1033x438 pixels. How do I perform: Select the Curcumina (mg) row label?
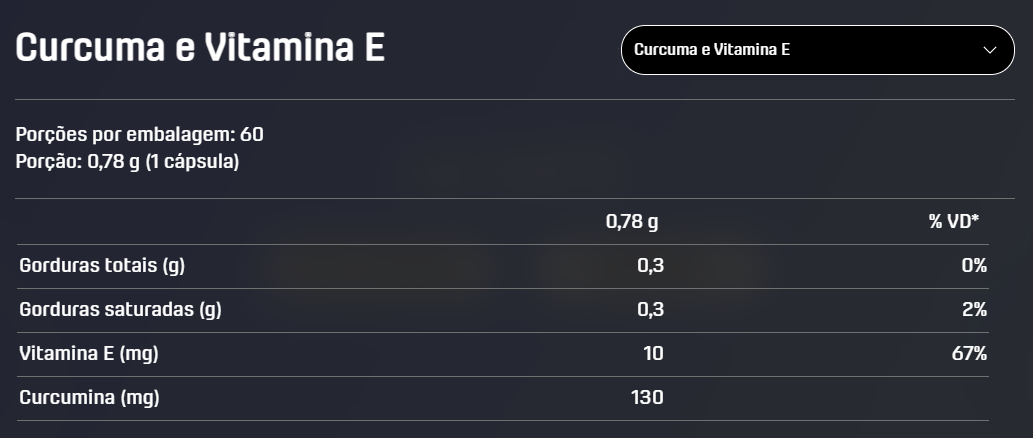90,398
